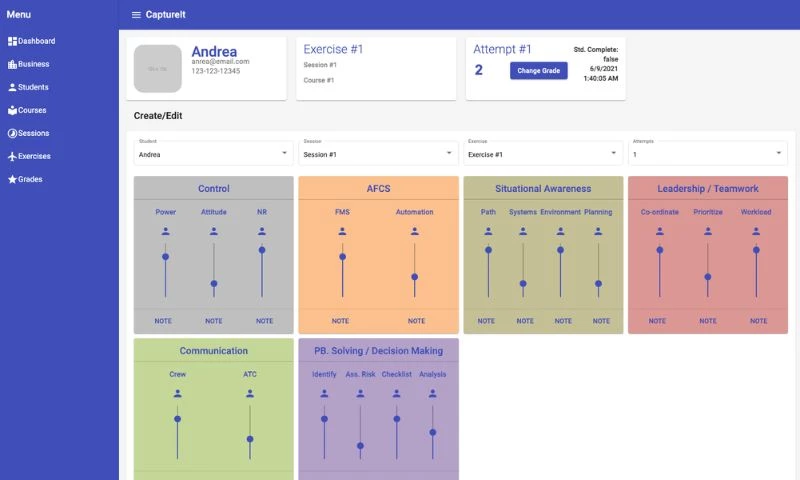Click the hamburger menu icon beside CaptureIt
The width and height of the screenshot is (800, 480).
coord(136,15)
